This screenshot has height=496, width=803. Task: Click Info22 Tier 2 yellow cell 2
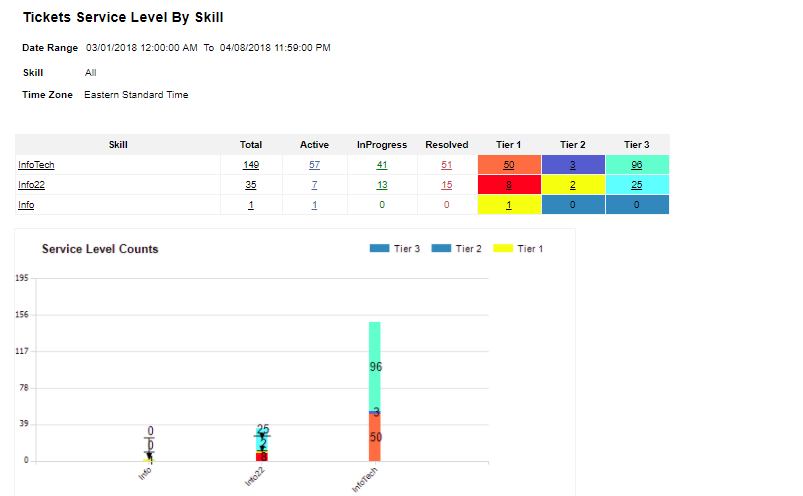(x=573, y=185)
